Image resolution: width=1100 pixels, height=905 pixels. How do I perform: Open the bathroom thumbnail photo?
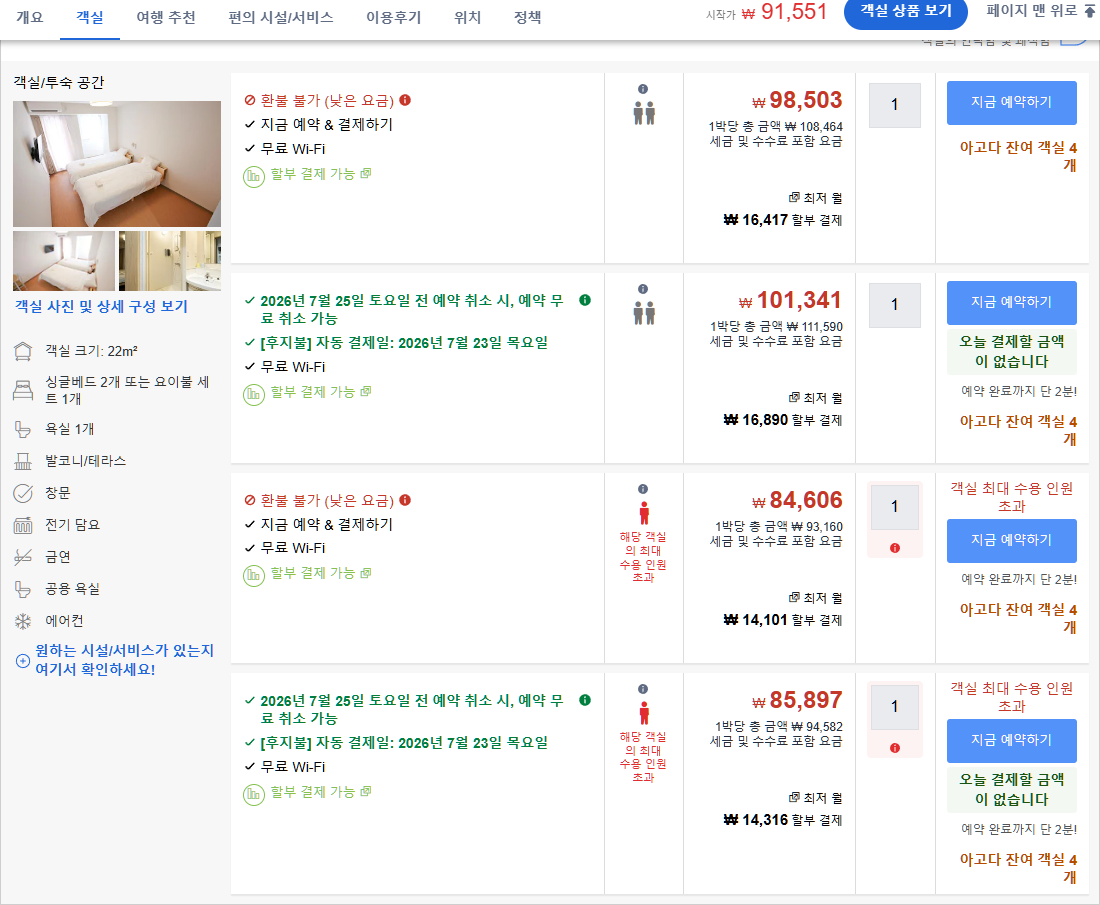pyautogui.click(x=170, y=261)
